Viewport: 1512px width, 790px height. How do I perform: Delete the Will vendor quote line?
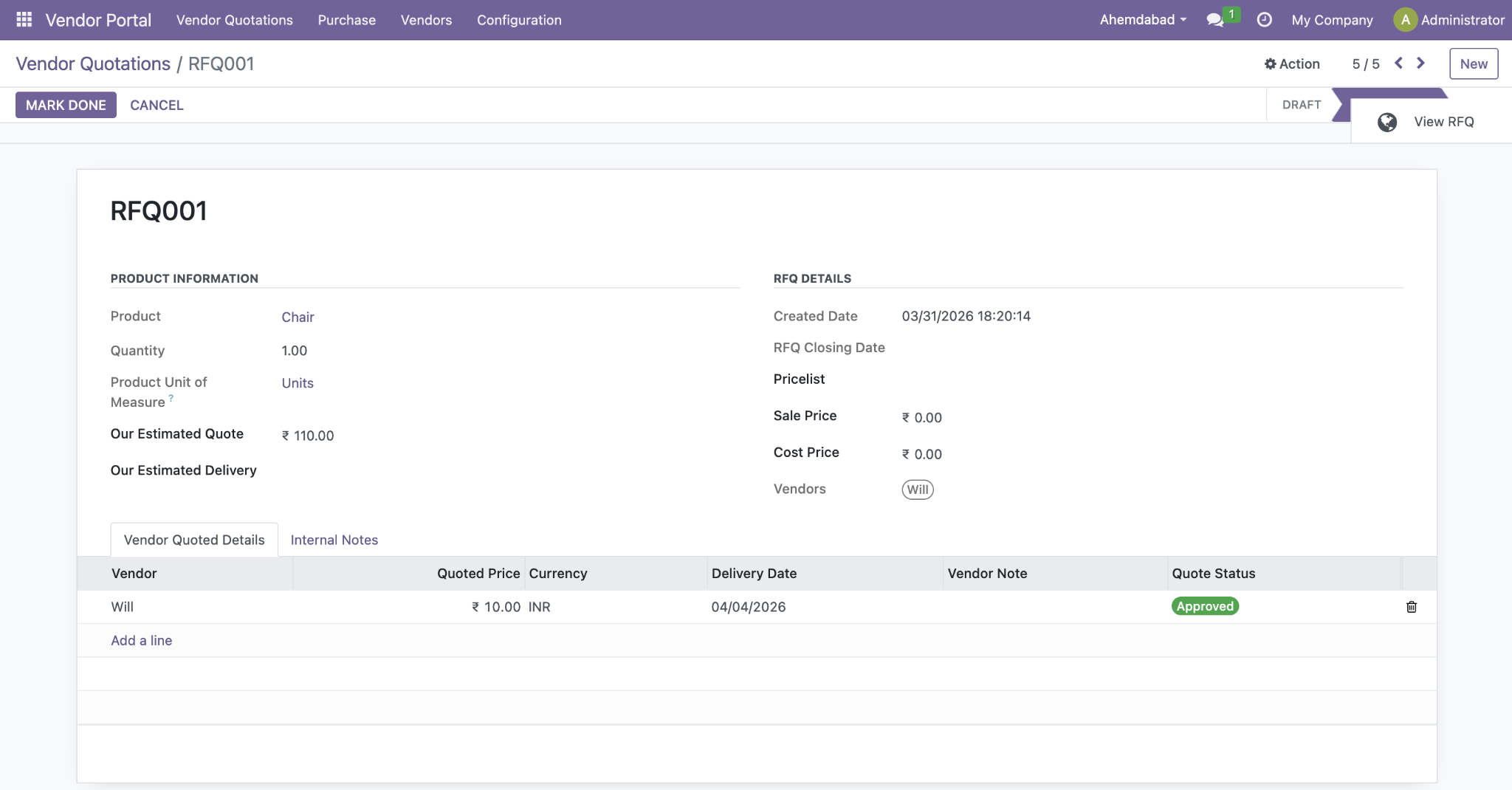(1412, 607)
